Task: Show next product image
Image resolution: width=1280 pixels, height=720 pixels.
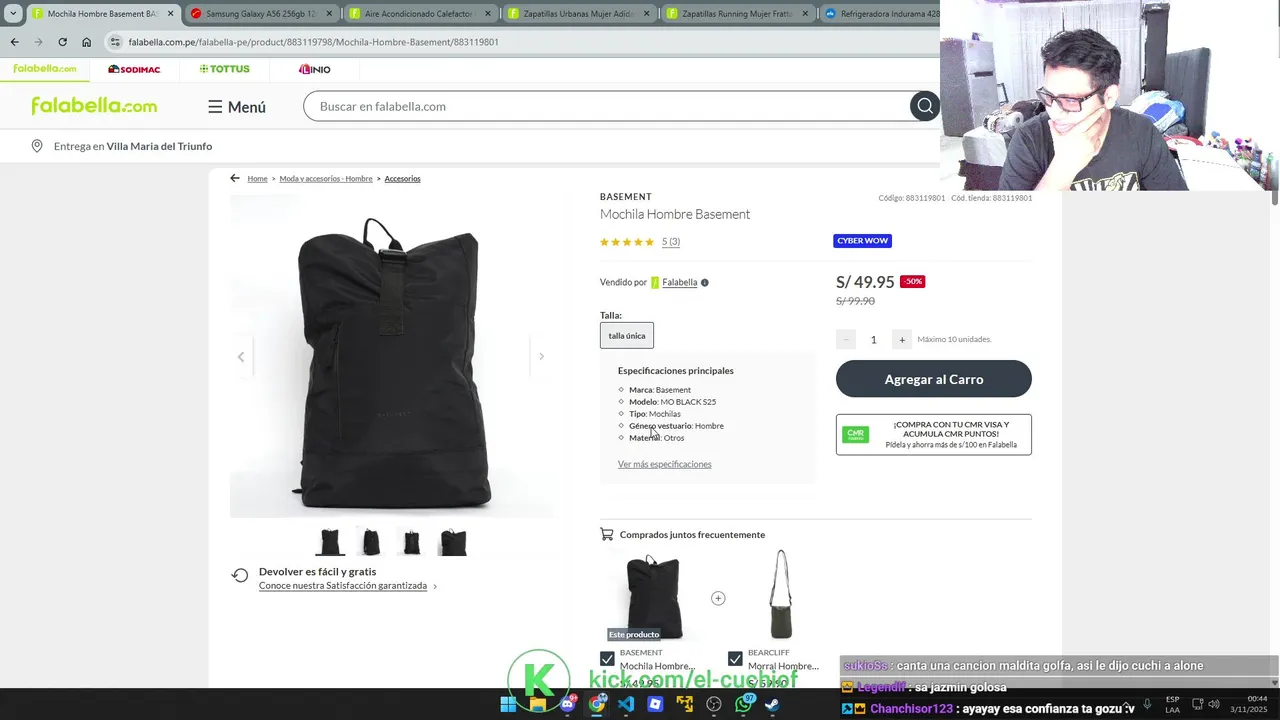Action: coord(541,357)
